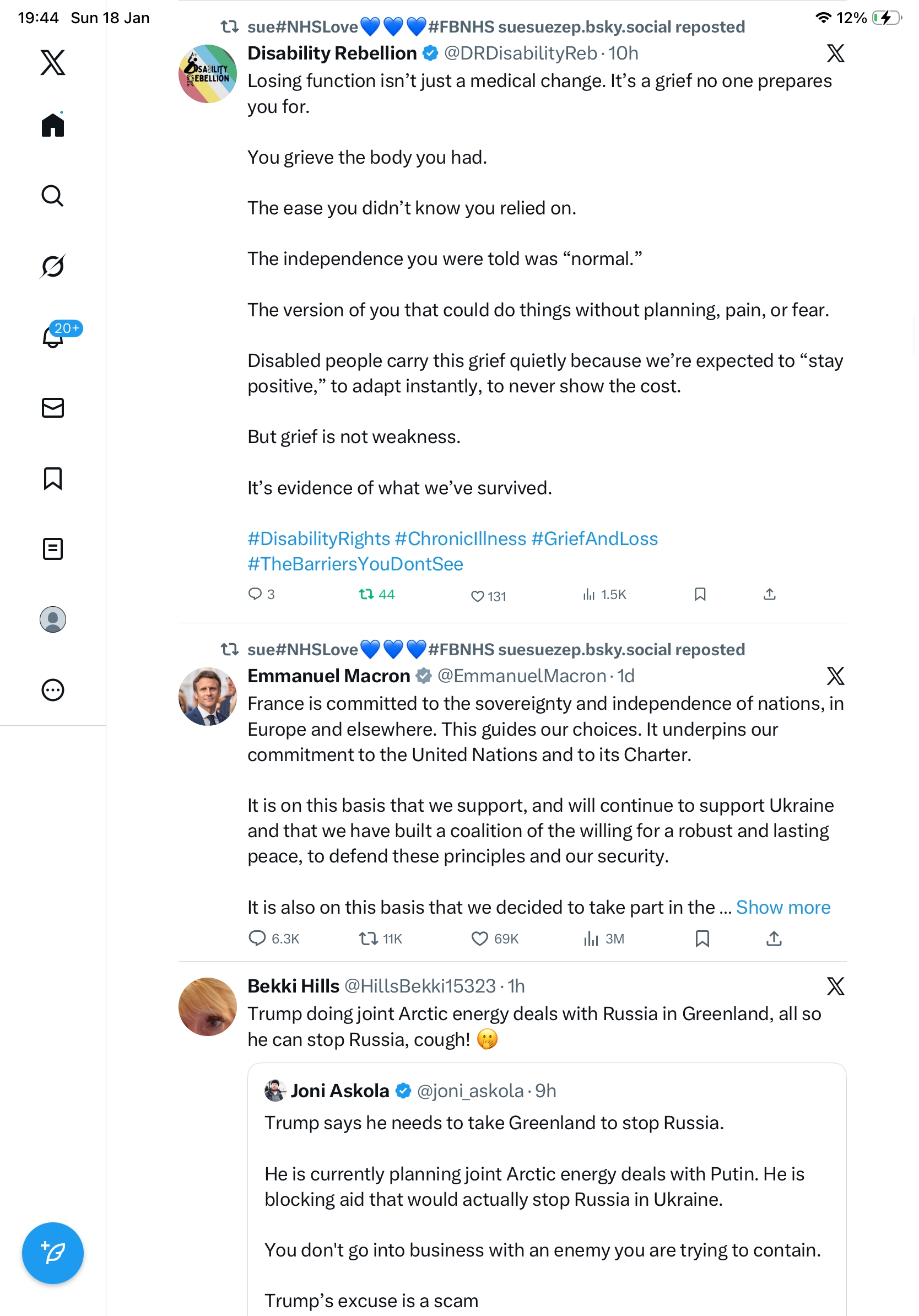Open Grok actions on Bekki Hills post

tap(835, 986)
